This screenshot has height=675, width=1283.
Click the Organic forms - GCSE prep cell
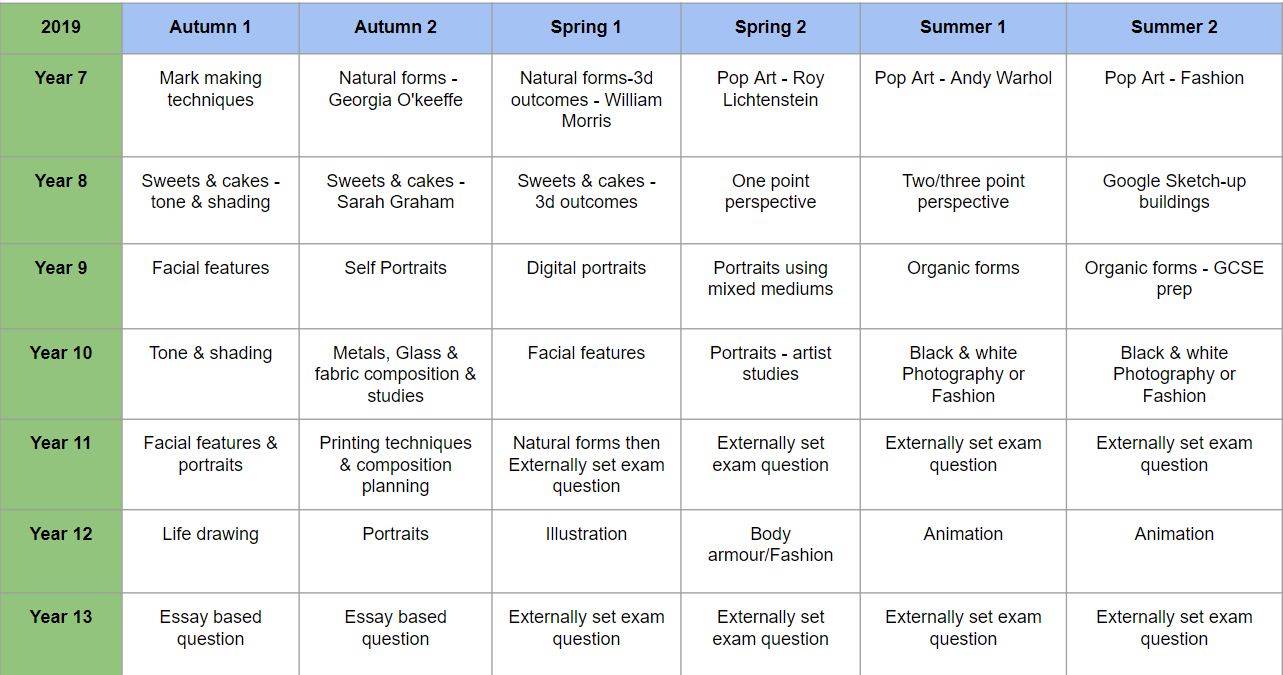1174,286
